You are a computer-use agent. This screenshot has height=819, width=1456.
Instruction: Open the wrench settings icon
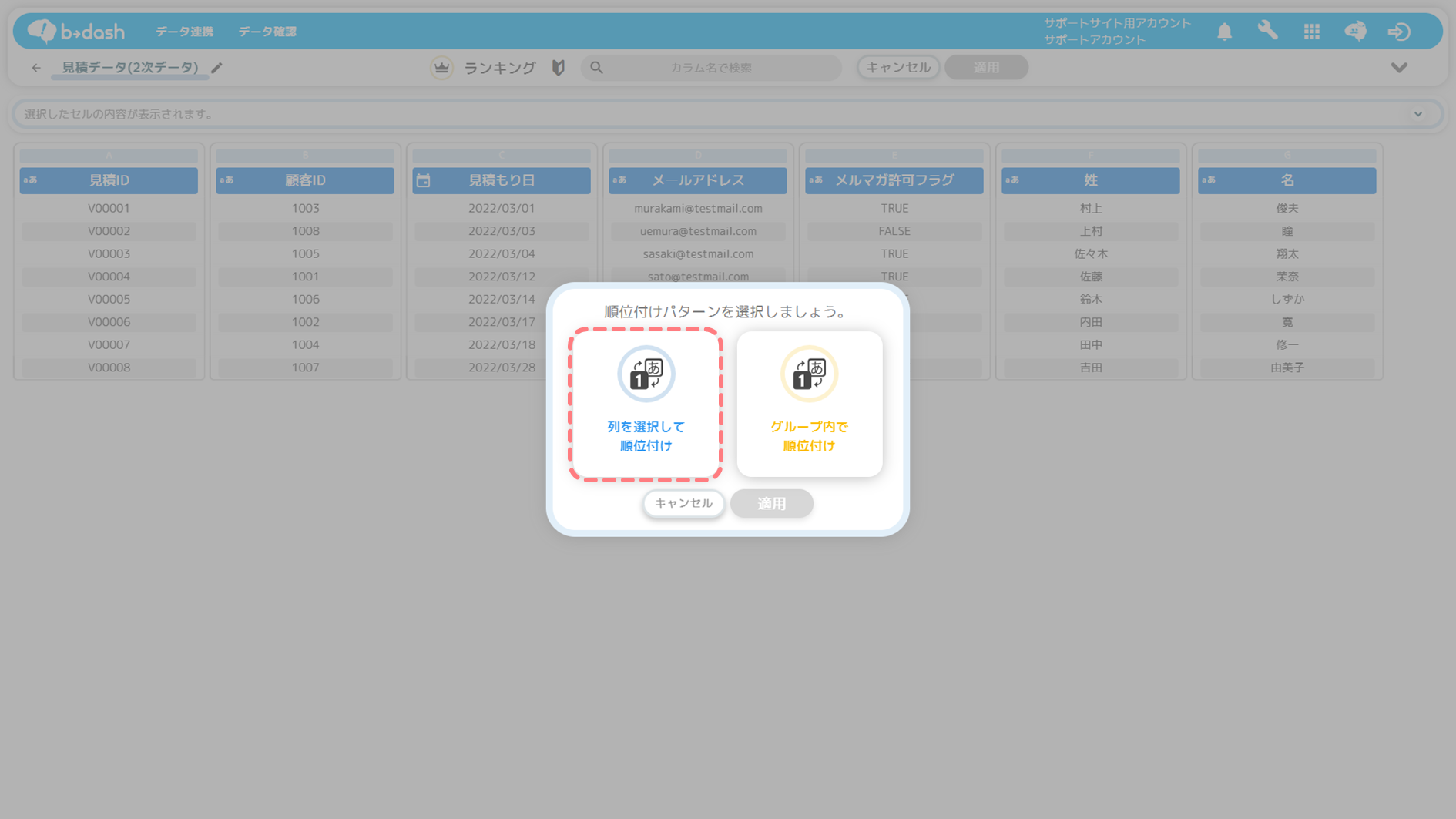[x=1268, y=31]
